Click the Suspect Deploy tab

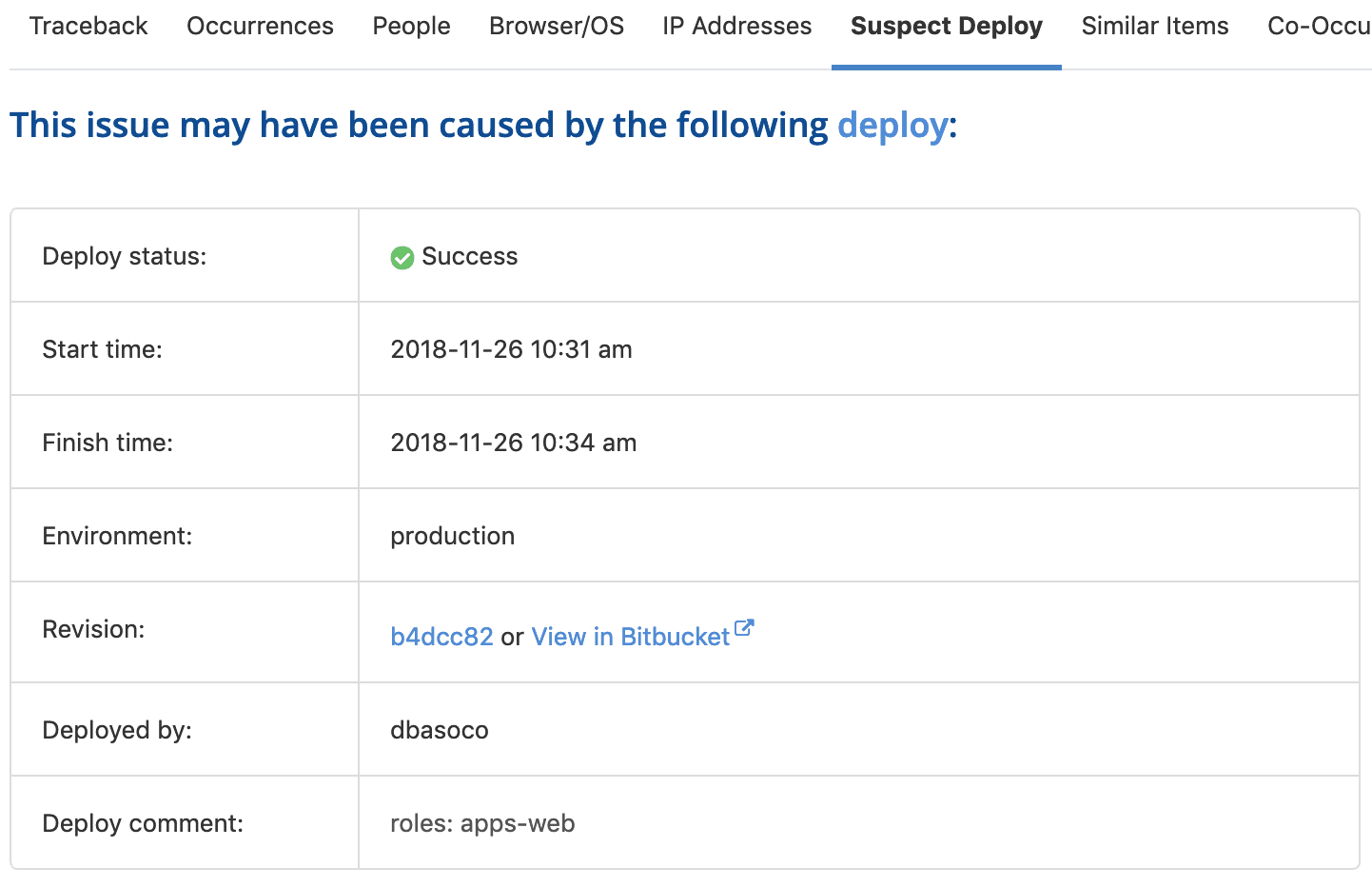(x=946, y=26)
